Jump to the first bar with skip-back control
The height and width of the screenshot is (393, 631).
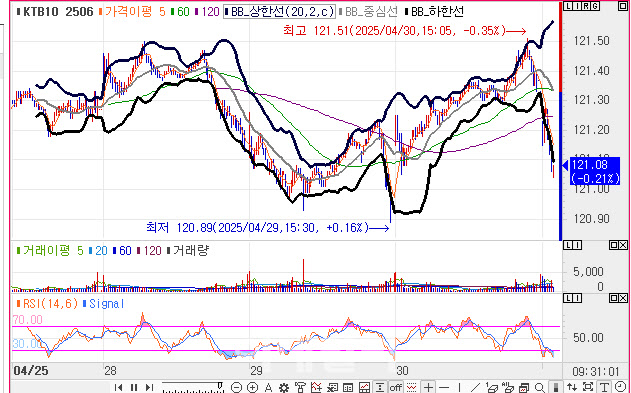coord(118,387)
